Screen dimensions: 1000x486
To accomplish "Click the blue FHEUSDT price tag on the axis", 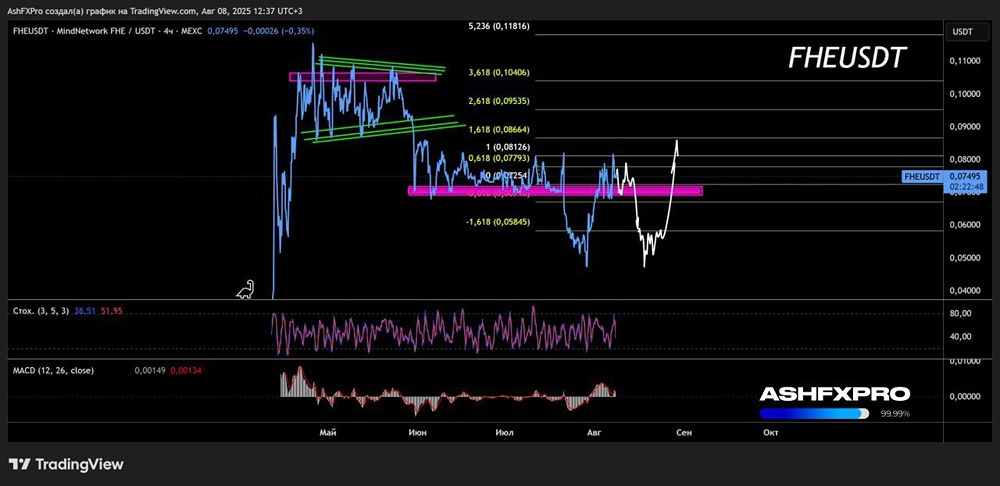I will 922,177.
